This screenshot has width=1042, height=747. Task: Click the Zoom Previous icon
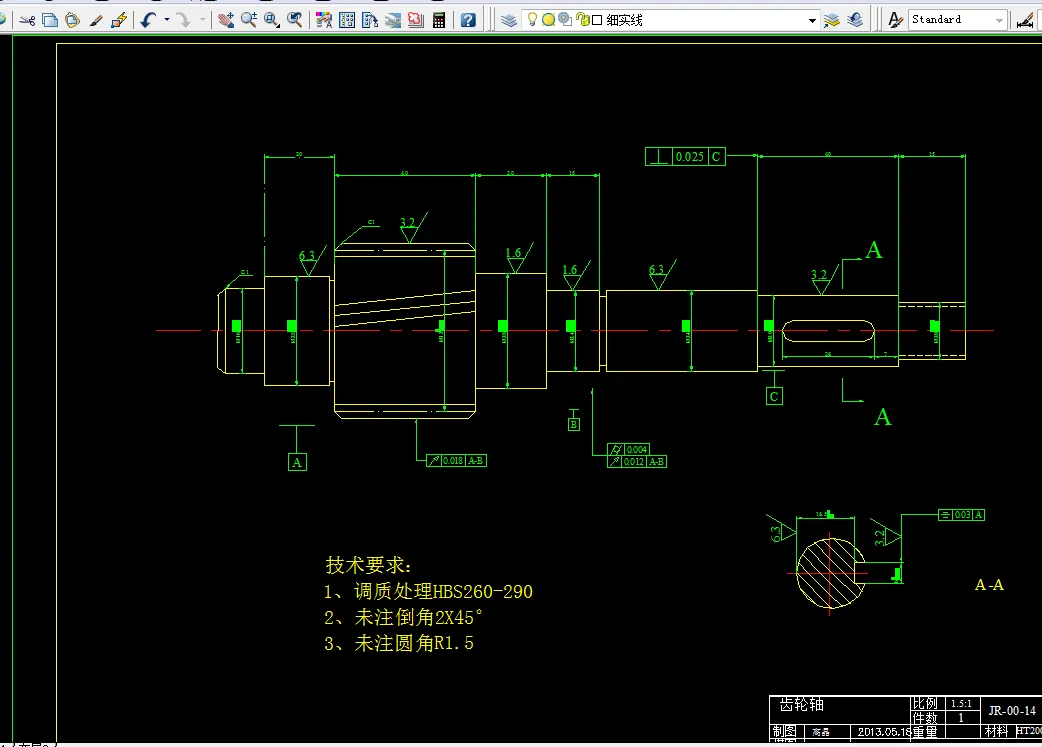(294, 20)
